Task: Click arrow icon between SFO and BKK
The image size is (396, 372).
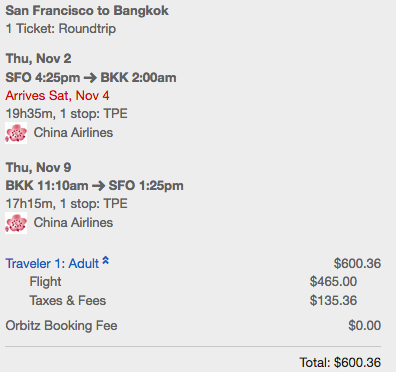Action: tap(90, 78)
